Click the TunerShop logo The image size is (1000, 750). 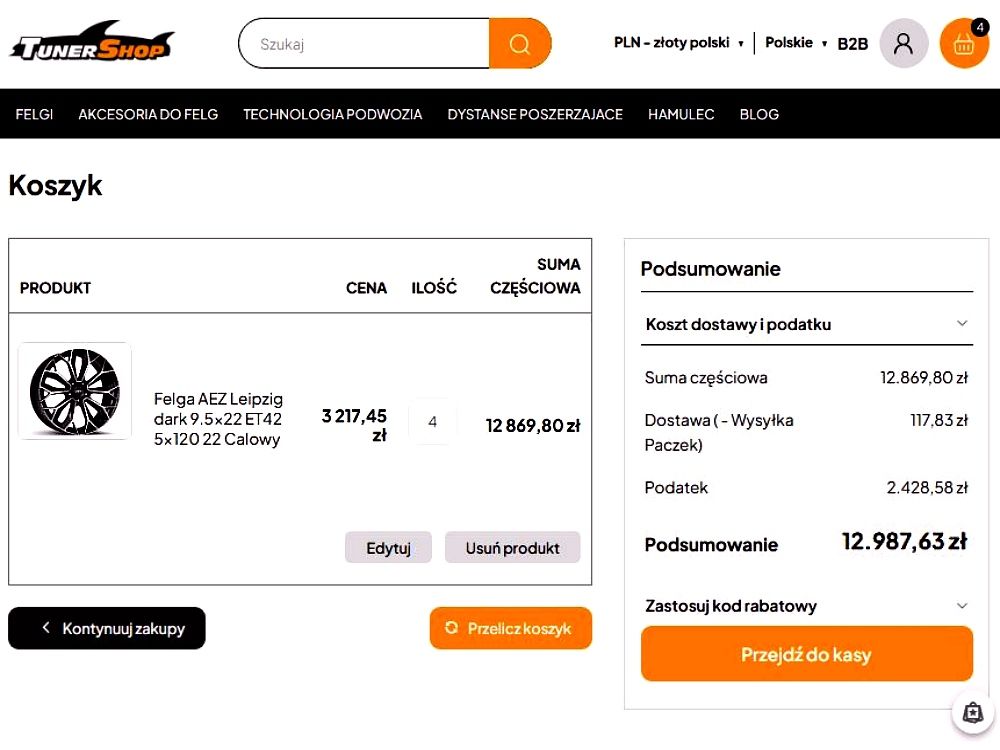[x=92, y=42]
